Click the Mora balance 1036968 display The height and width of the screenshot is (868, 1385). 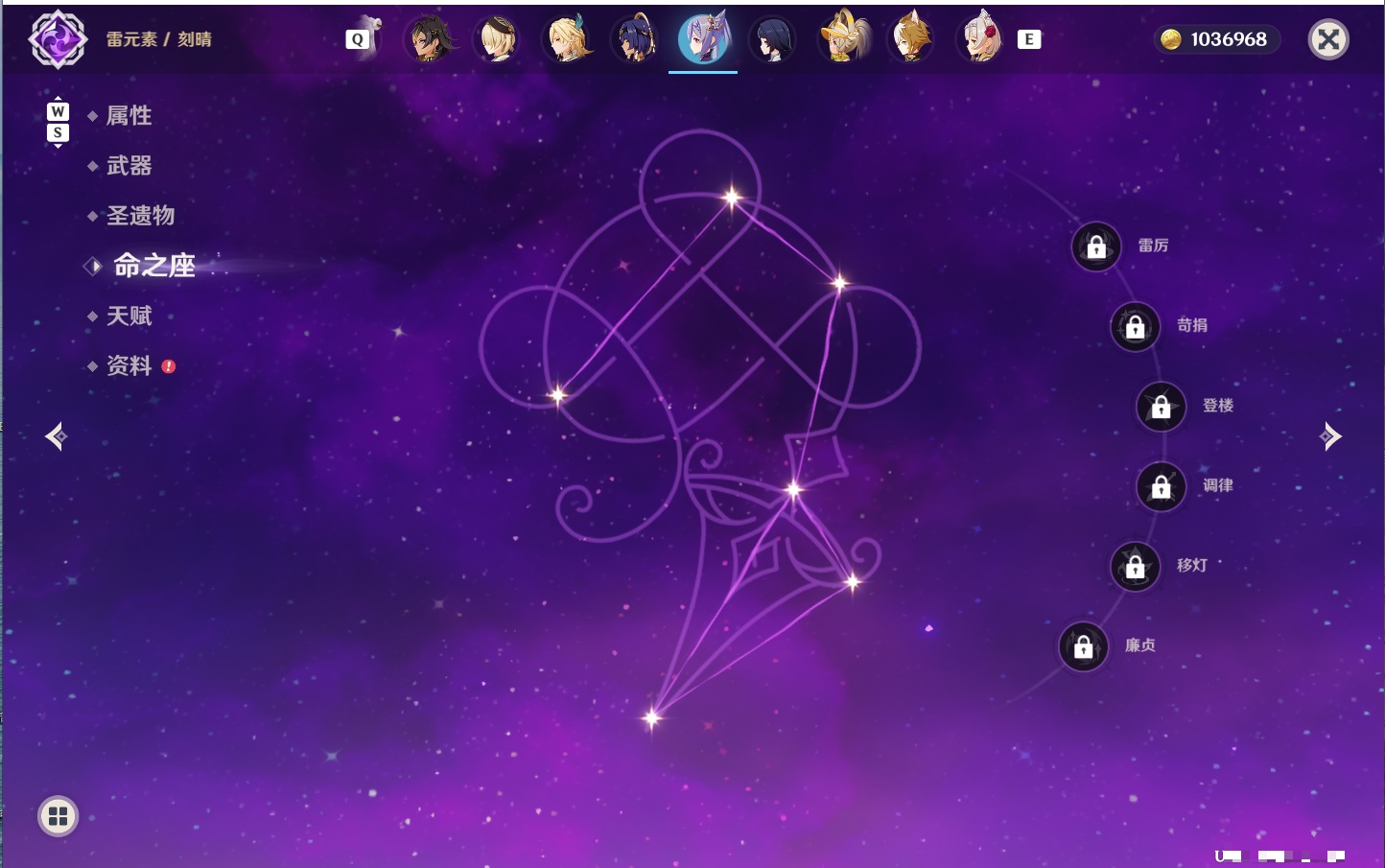point(1214,39)
